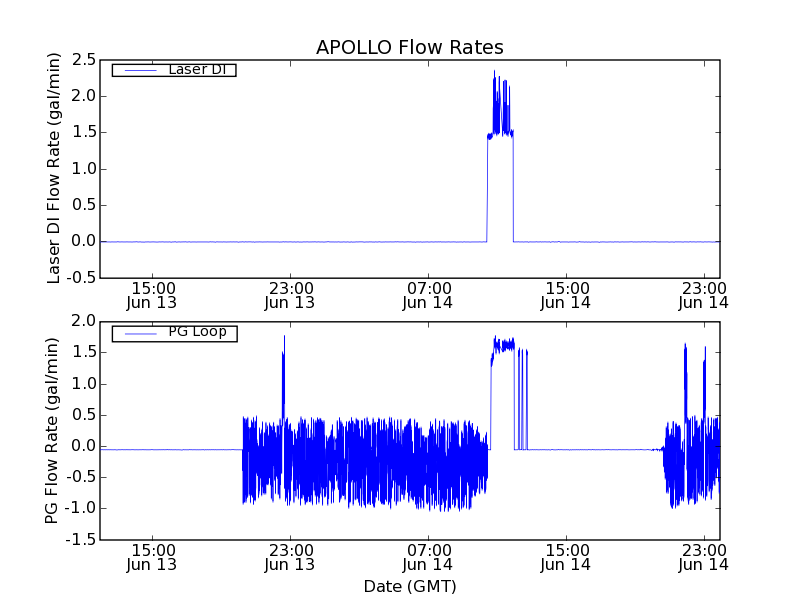This screenshot has height=600, width=800.
Task: Click '23:00 Jun 13' under the PG Loop chart
Action: [x=290, y=558]
